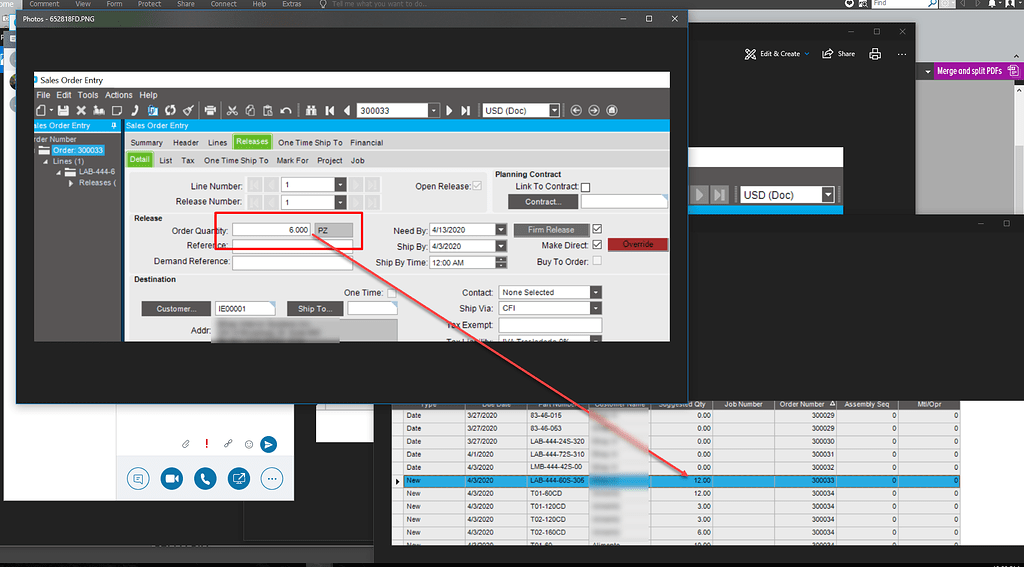The width and height of the screenshot is (1024, 567).
Task: Click the pin icon on the tree panel header
Action: [114, 125]
